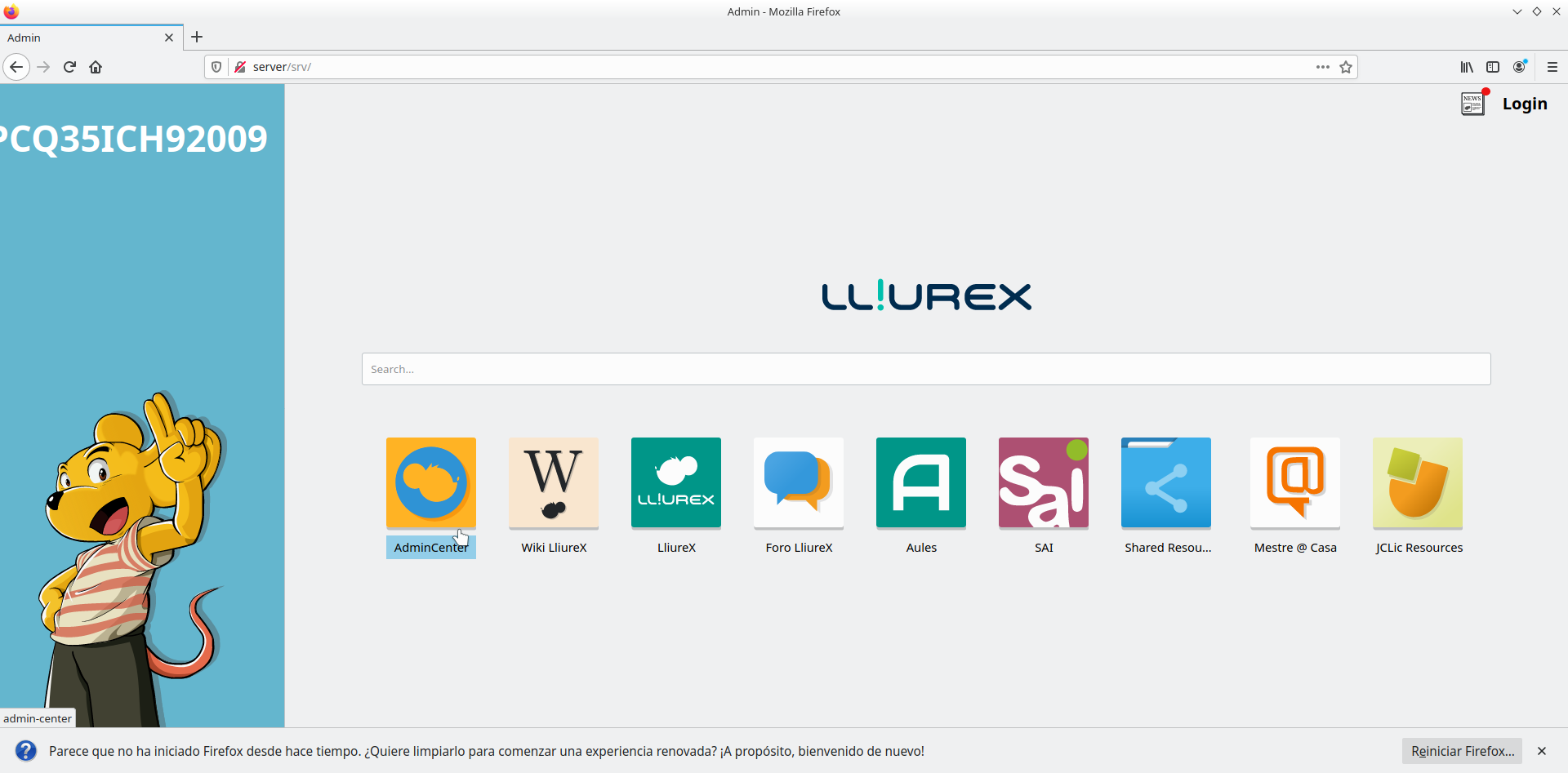Open the Firefox hamburger menu
Screen dimensions: 1568x773
pos(1552,67)
